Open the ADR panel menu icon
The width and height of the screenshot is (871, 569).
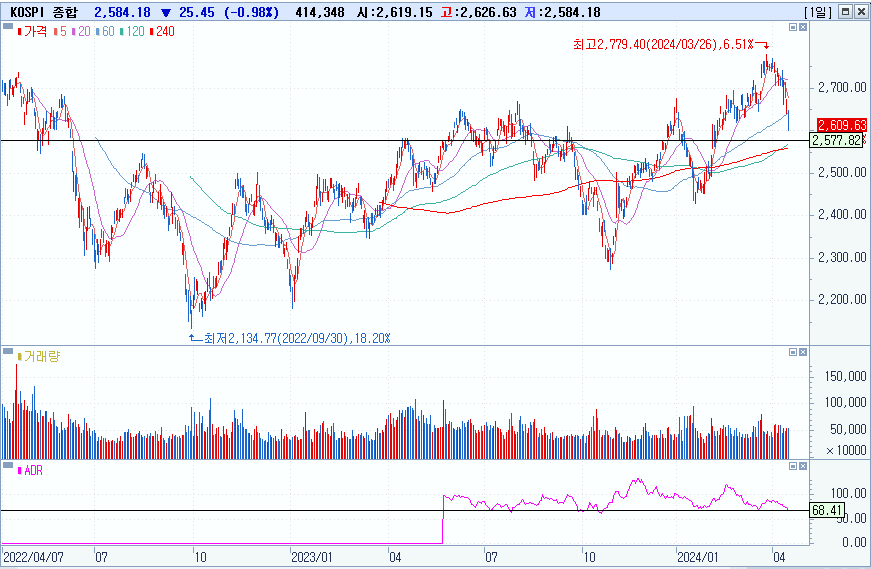8,465
